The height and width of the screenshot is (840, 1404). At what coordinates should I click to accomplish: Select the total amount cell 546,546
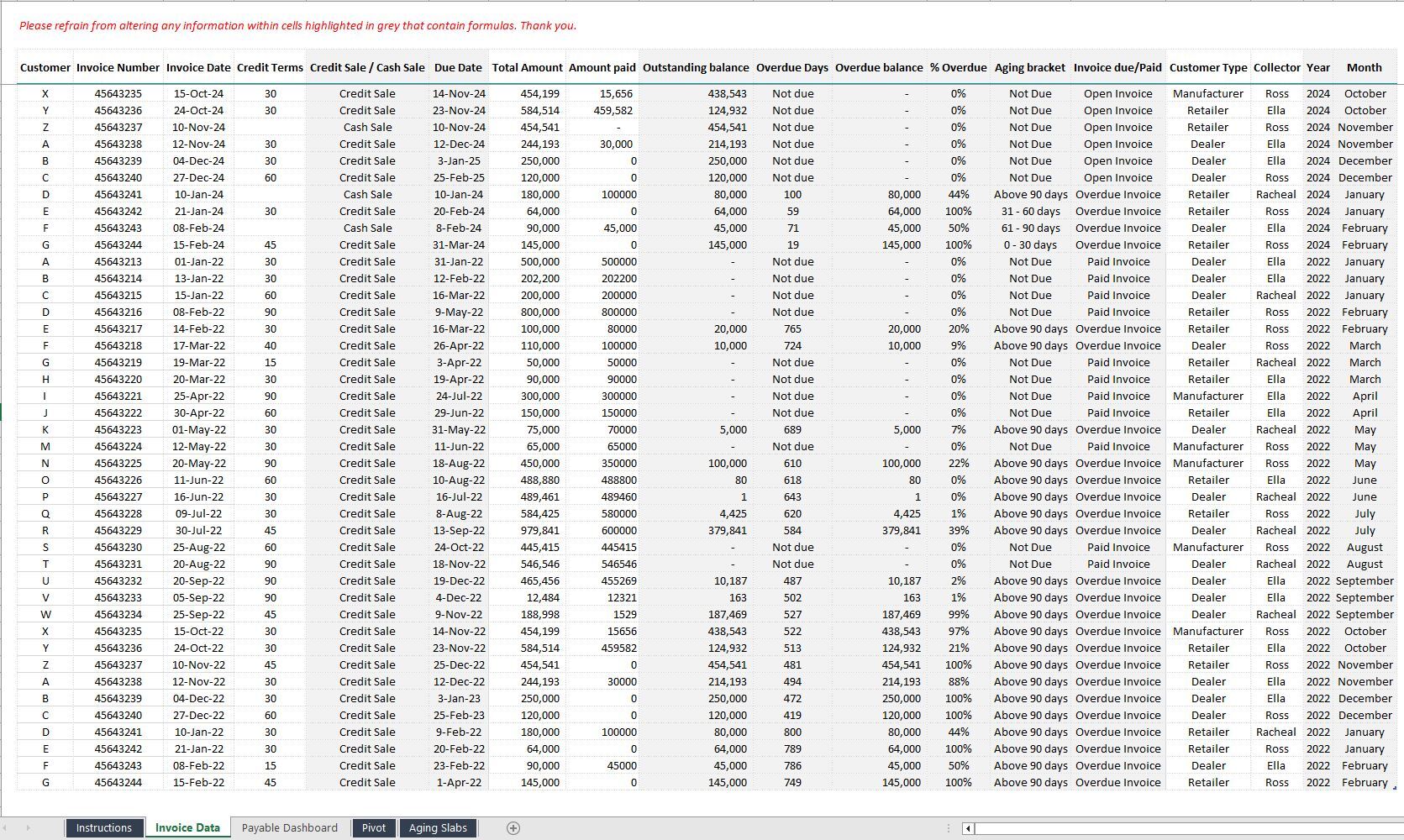point(528,564)
